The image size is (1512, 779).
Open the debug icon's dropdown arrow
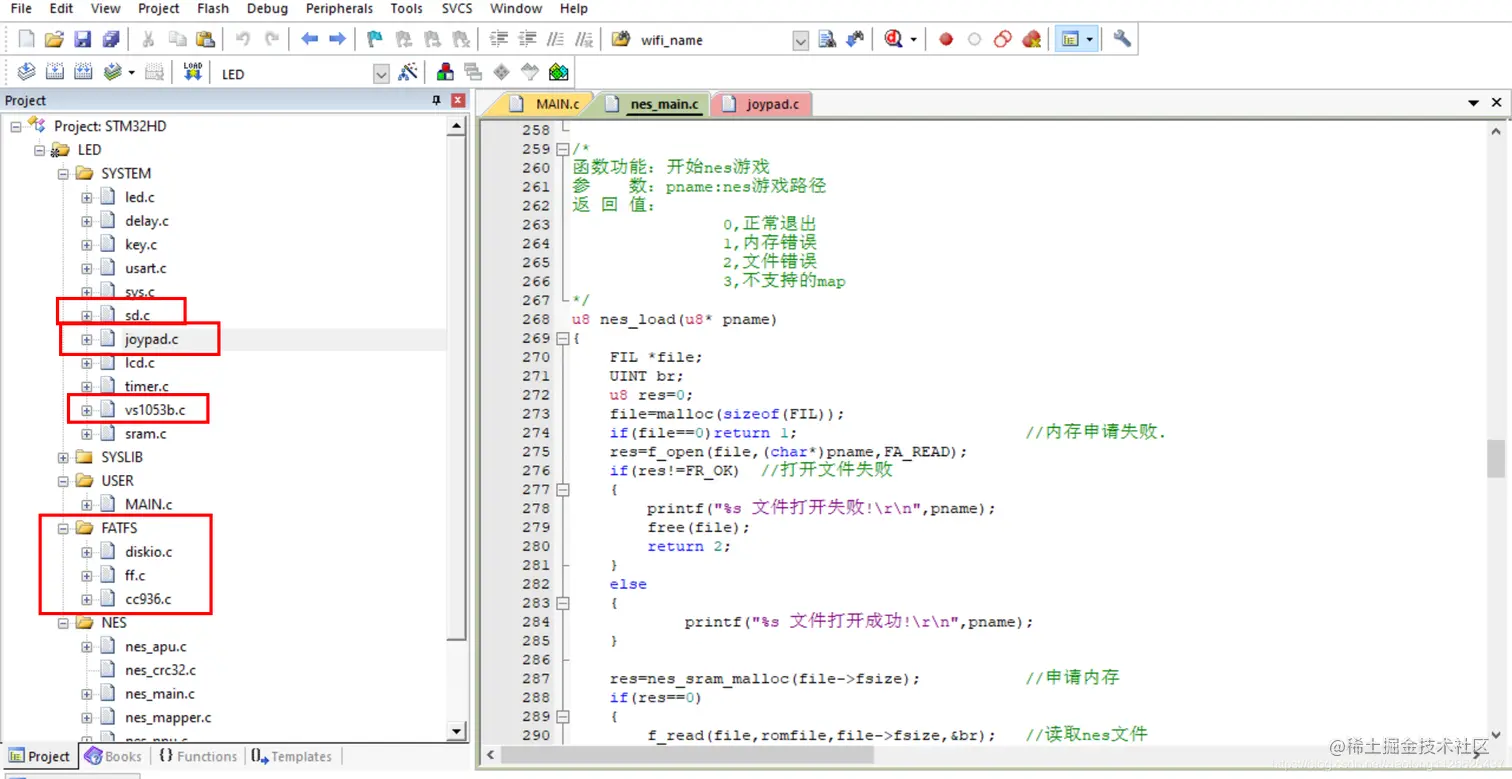click(x=913, y=40)
